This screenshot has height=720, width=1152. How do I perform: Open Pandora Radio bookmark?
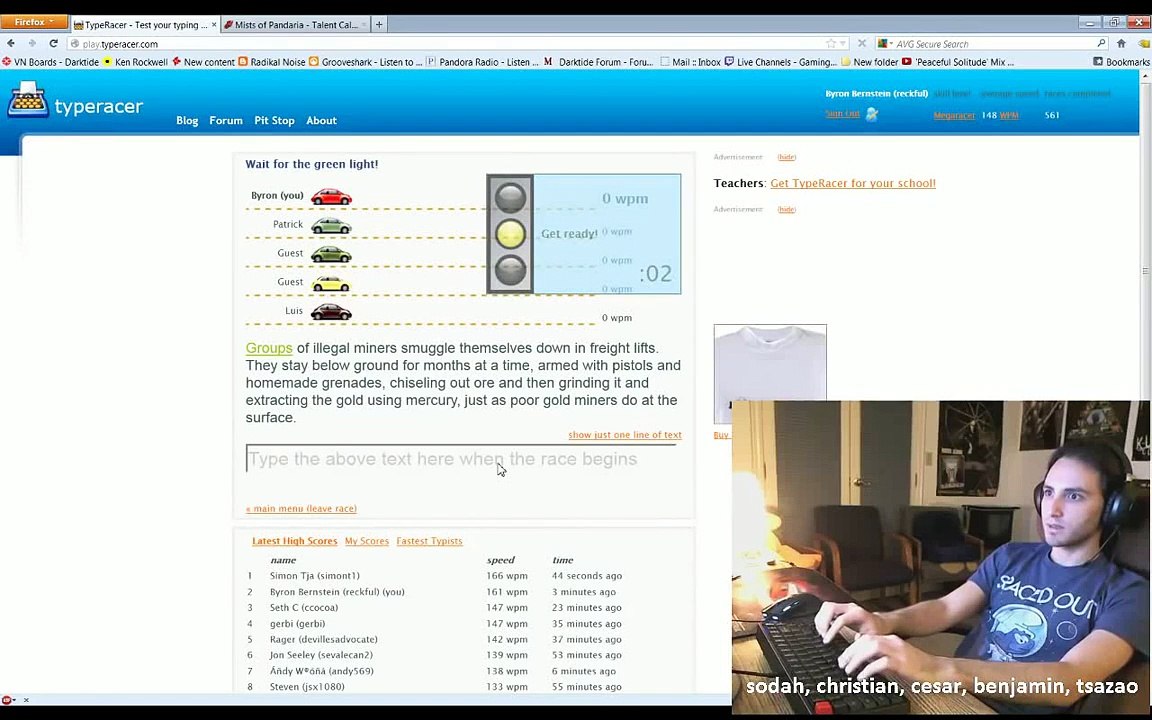483,62
